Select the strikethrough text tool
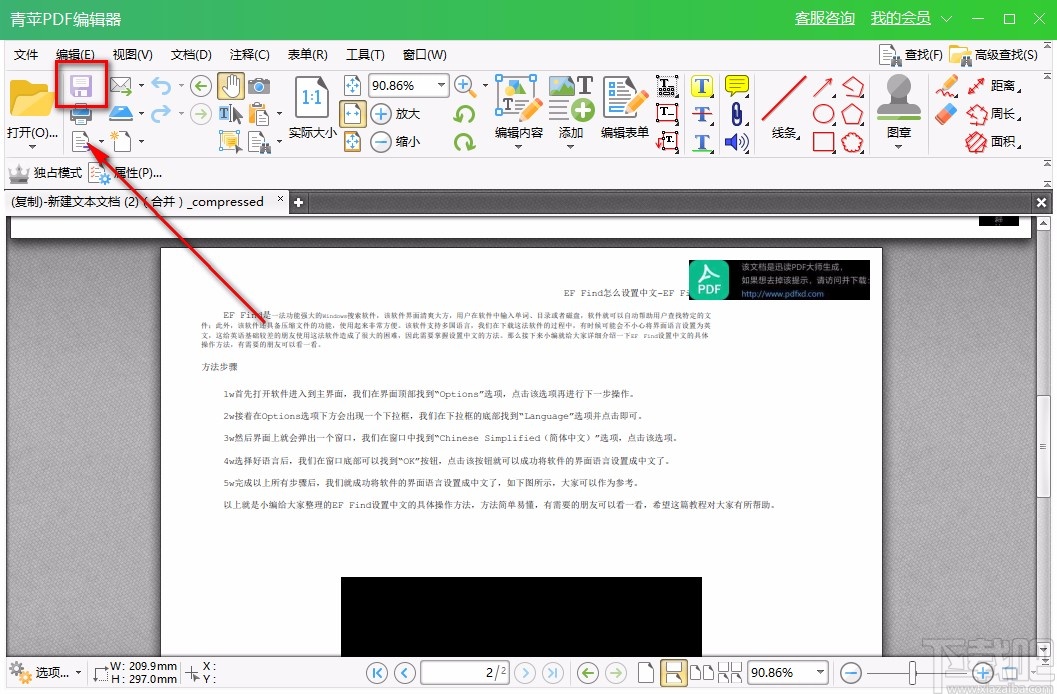 point(702,114)
